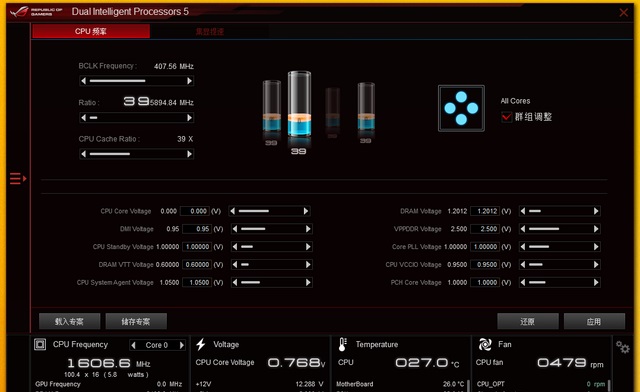This screenshot has height=392, width=640.
Task: Increase CPU Ratio with right arrow
Action: point(189,118)
